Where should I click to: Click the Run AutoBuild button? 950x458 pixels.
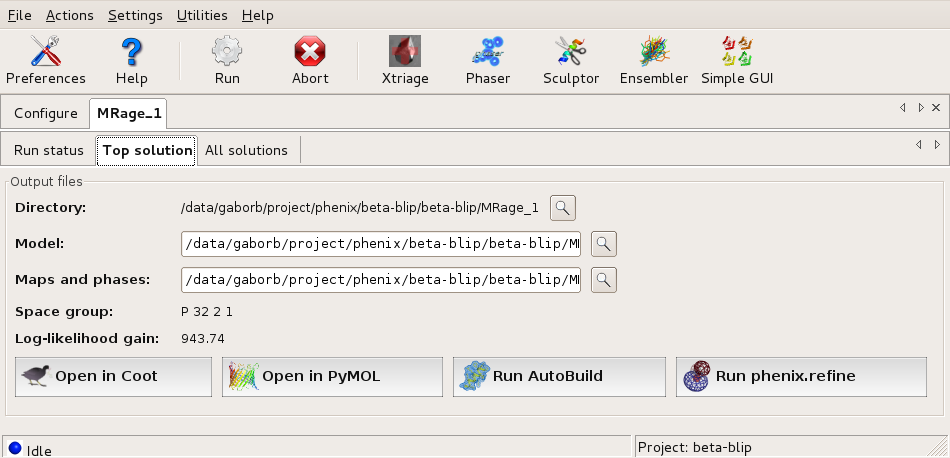click(558, 377)
